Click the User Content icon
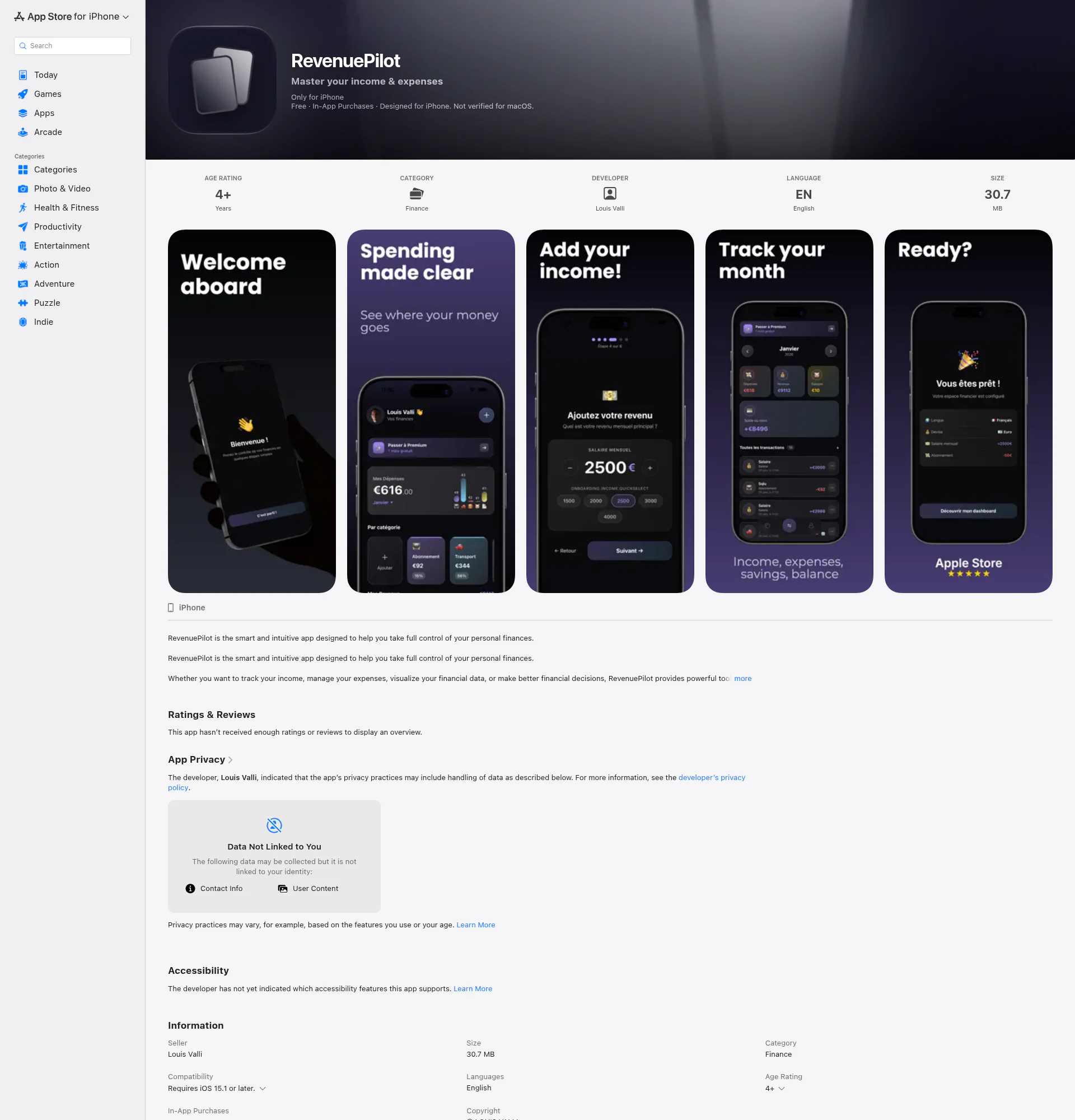The image size is (1075, 1120). (x=283, y=889)
